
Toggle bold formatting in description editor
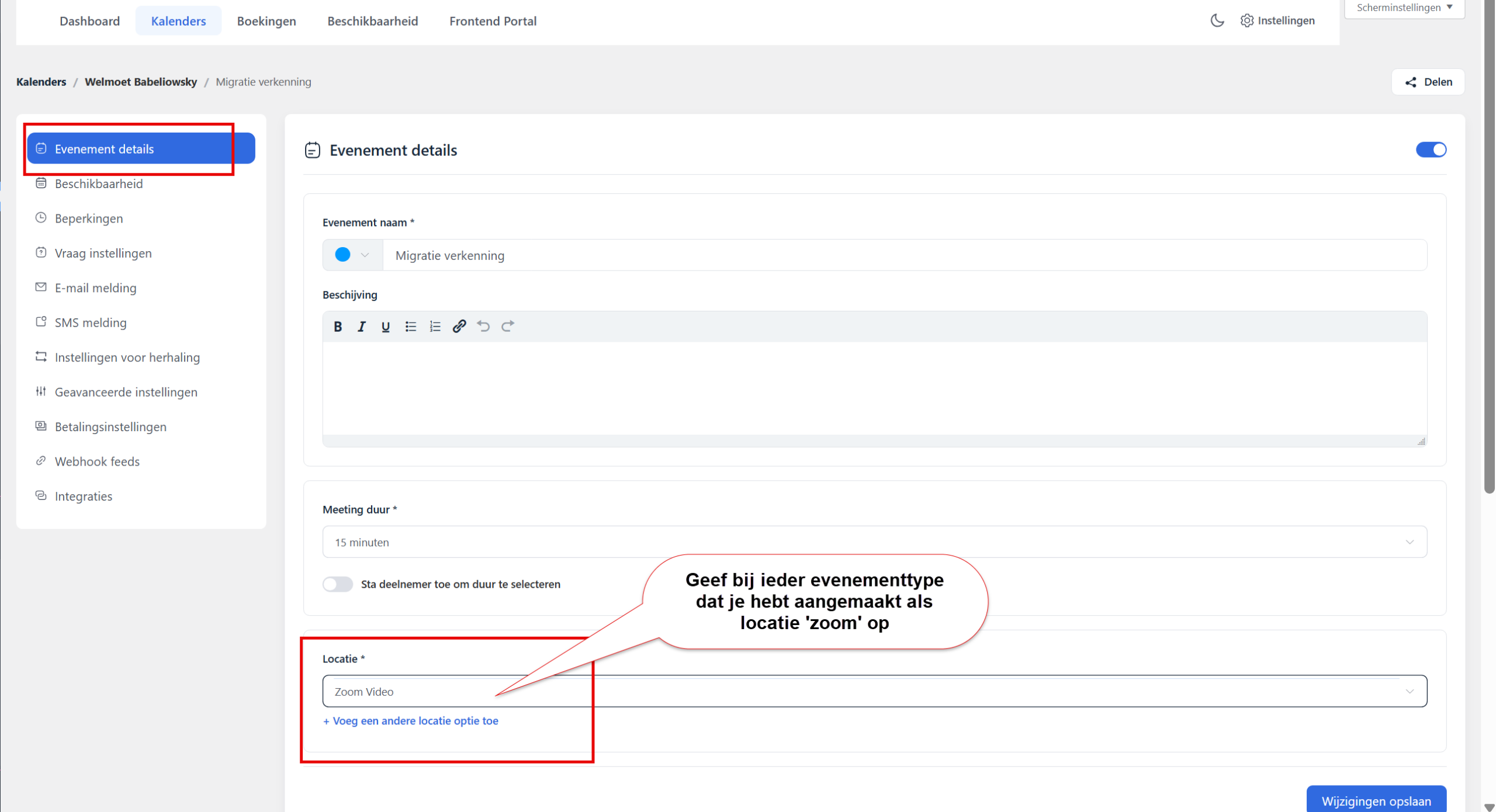point(338,327)
